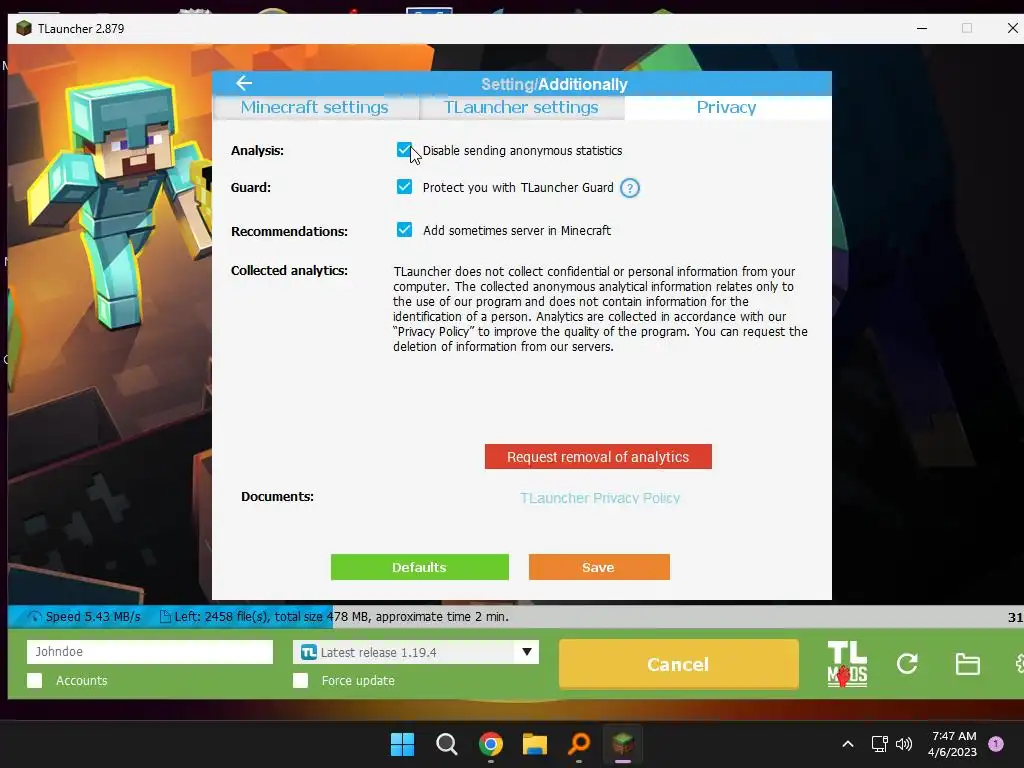Click the orange Save button
The height and width of the screenshot is (768, 1024).
click(x=599, y=567)
